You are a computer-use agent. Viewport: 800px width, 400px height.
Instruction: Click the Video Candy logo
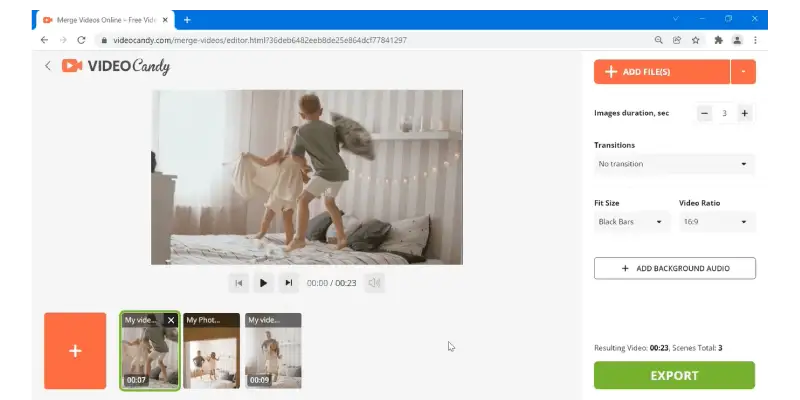pos(115,66)
